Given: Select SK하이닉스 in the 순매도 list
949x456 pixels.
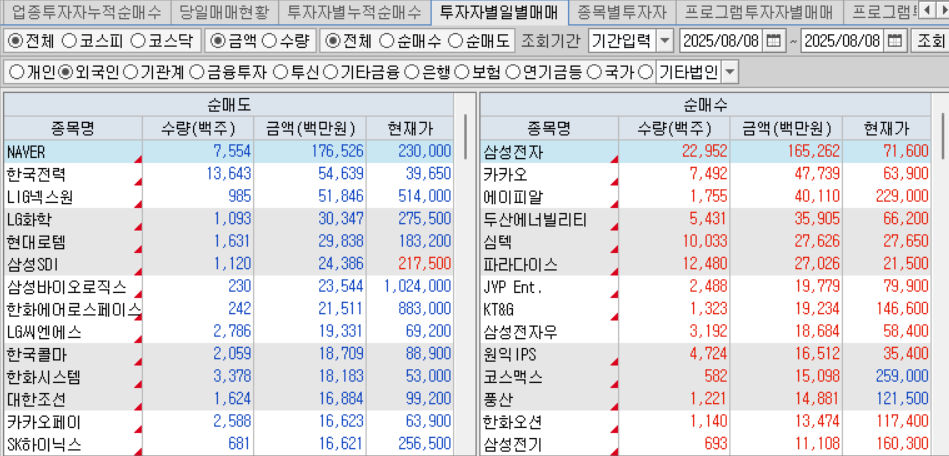Looking at the screenshot, I should tap(44, 445).
